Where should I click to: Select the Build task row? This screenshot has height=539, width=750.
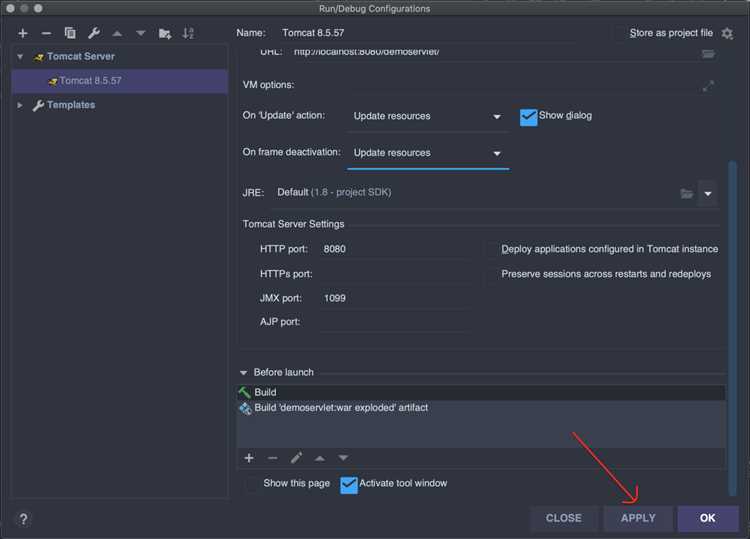coord(481,393)
